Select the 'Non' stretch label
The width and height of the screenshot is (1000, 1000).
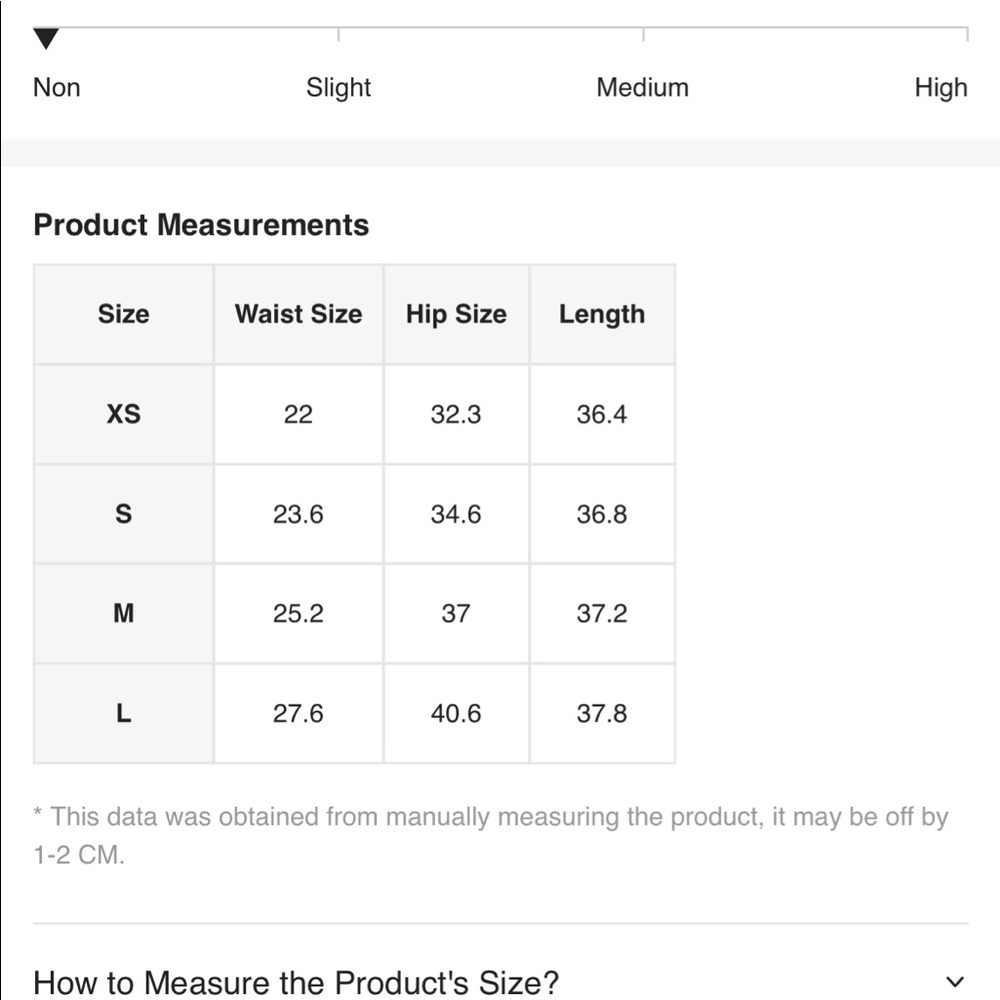[57, 88]
